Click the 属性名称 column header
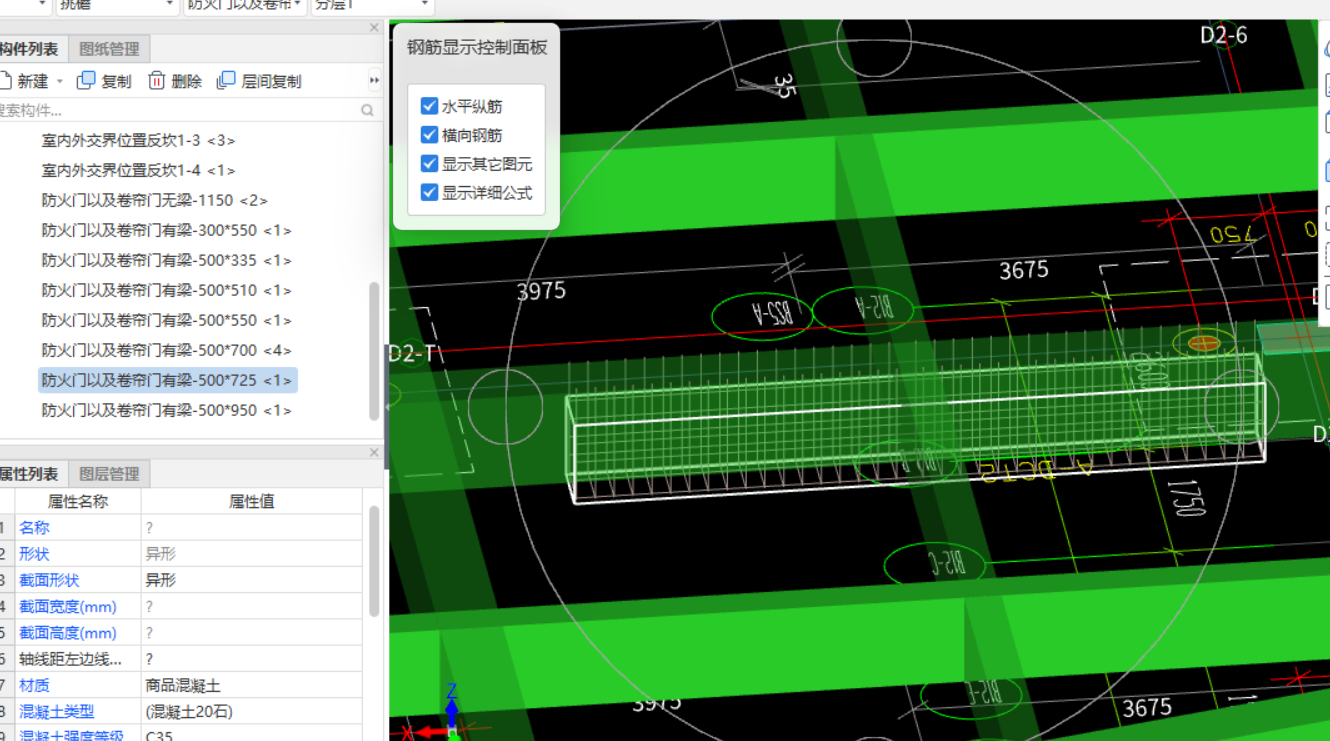The height and width of the screenshot is (741, 1330). pyautogui.click(x=78, y=502)
